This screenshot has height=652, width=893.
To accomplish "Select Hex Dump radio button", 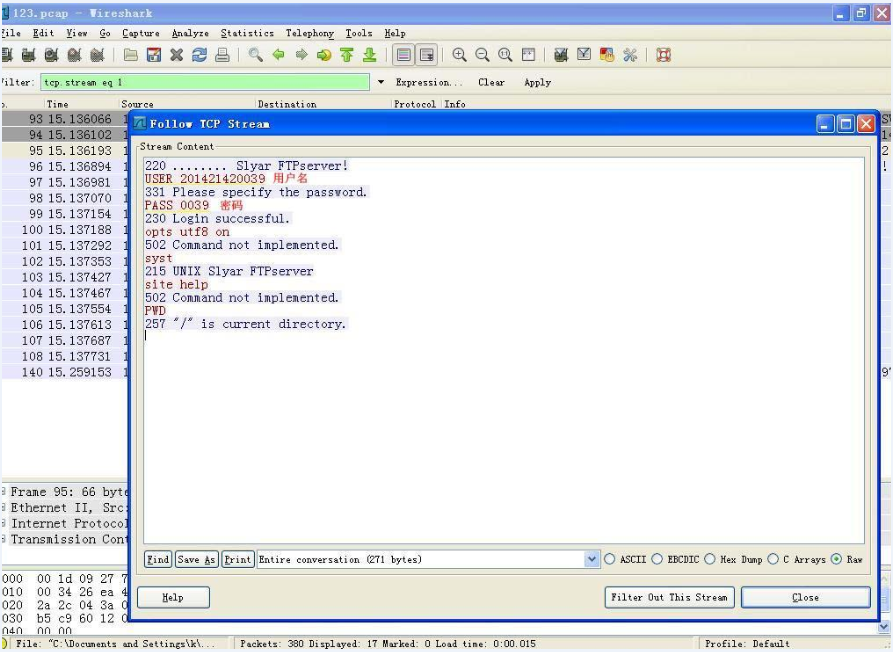I will click(710, 559).
